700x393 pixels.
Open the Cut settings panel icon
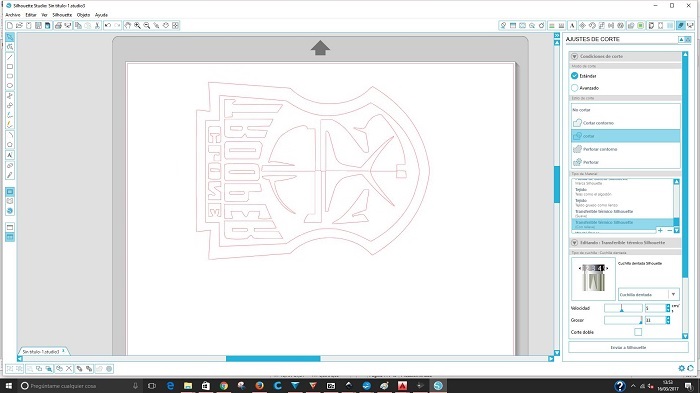tap(680, 25)
